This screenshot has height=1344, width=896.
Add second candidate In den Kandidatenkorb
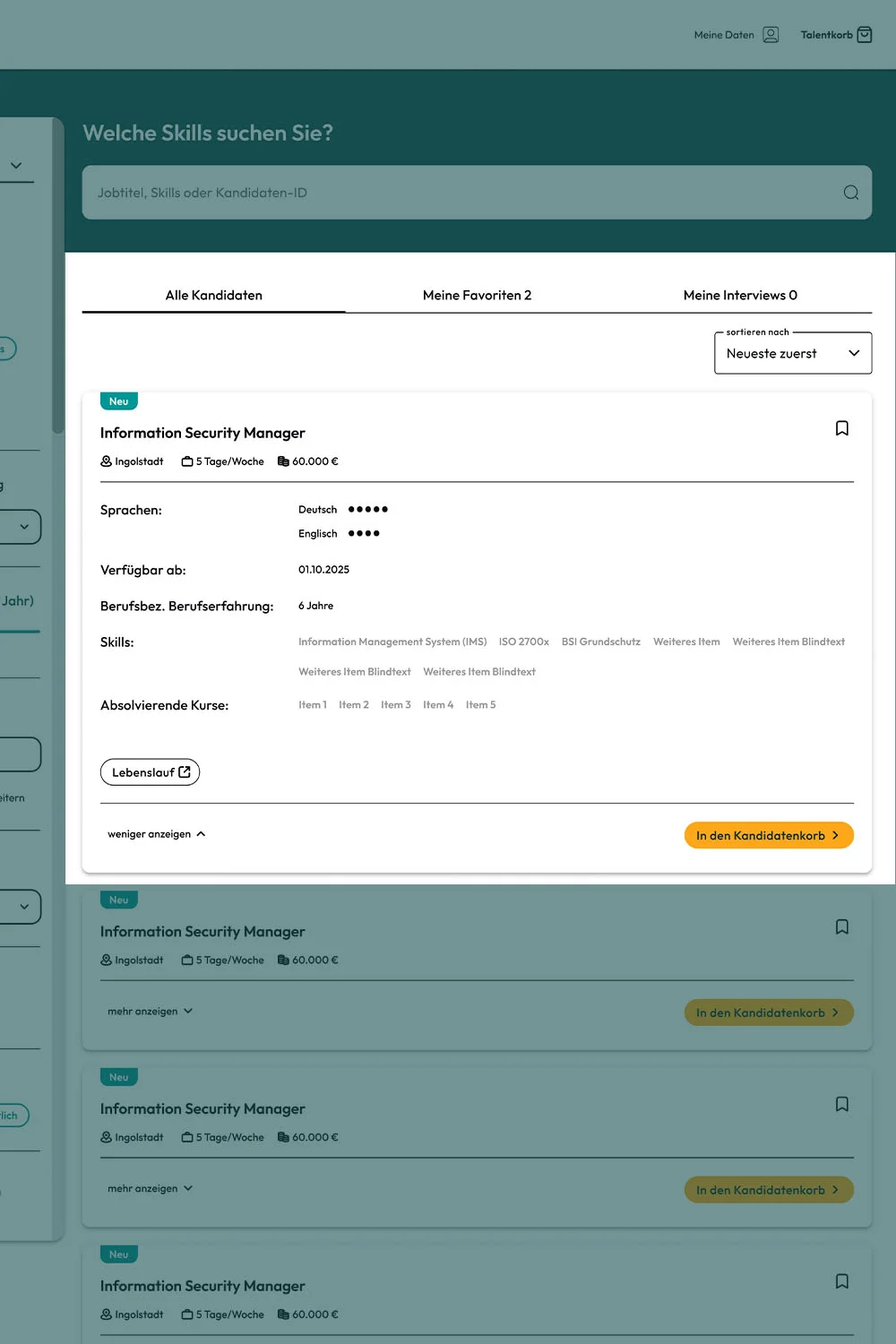(769, 1012)
